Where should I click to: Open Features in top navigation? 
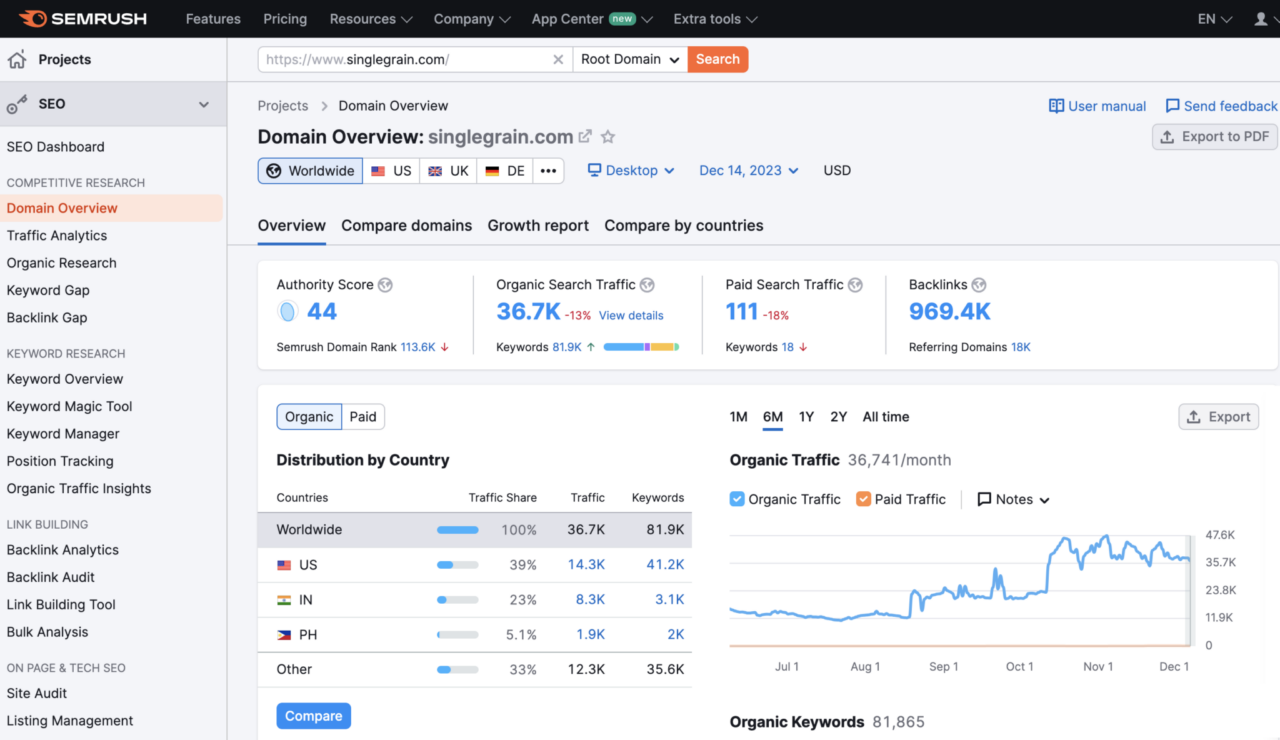tap(213, 19)
